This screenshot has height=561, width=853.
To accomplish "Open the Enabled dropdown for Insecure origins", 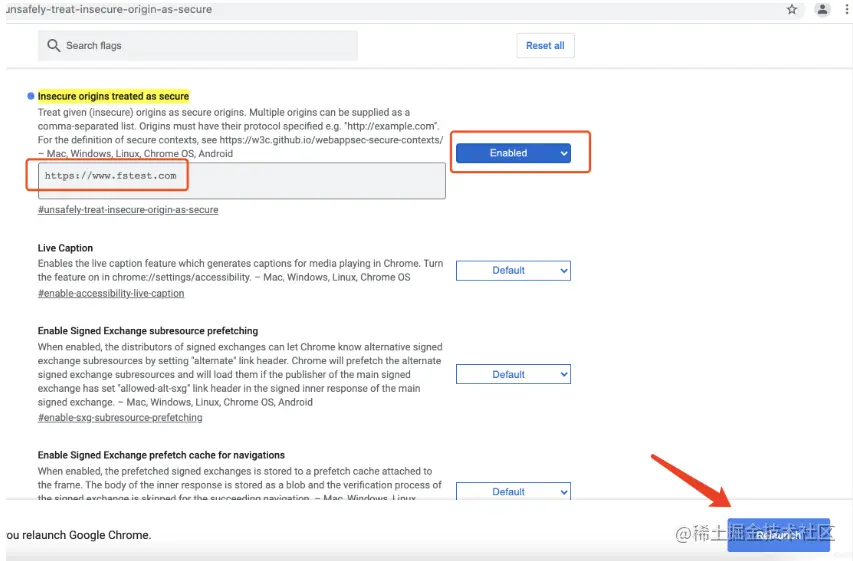I will click(513, 153).
